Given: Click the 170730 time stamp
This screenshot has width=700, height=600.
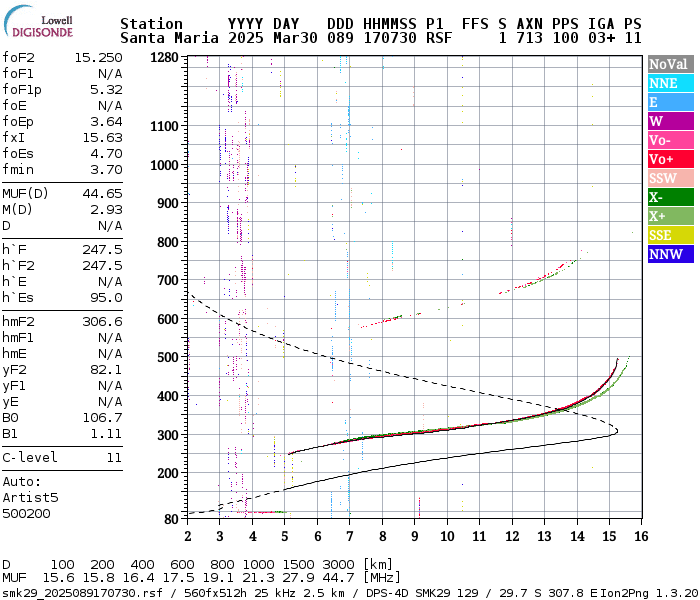Looking at the screenshot, I should [390, 38].
